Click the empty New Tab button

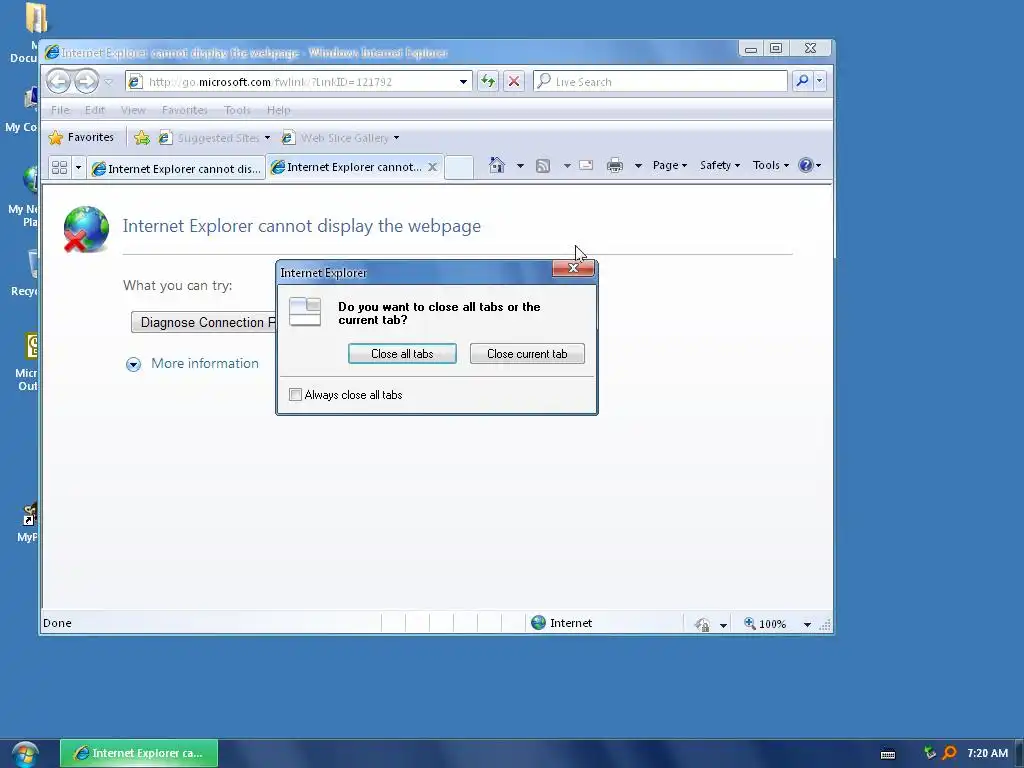(459, 167)
